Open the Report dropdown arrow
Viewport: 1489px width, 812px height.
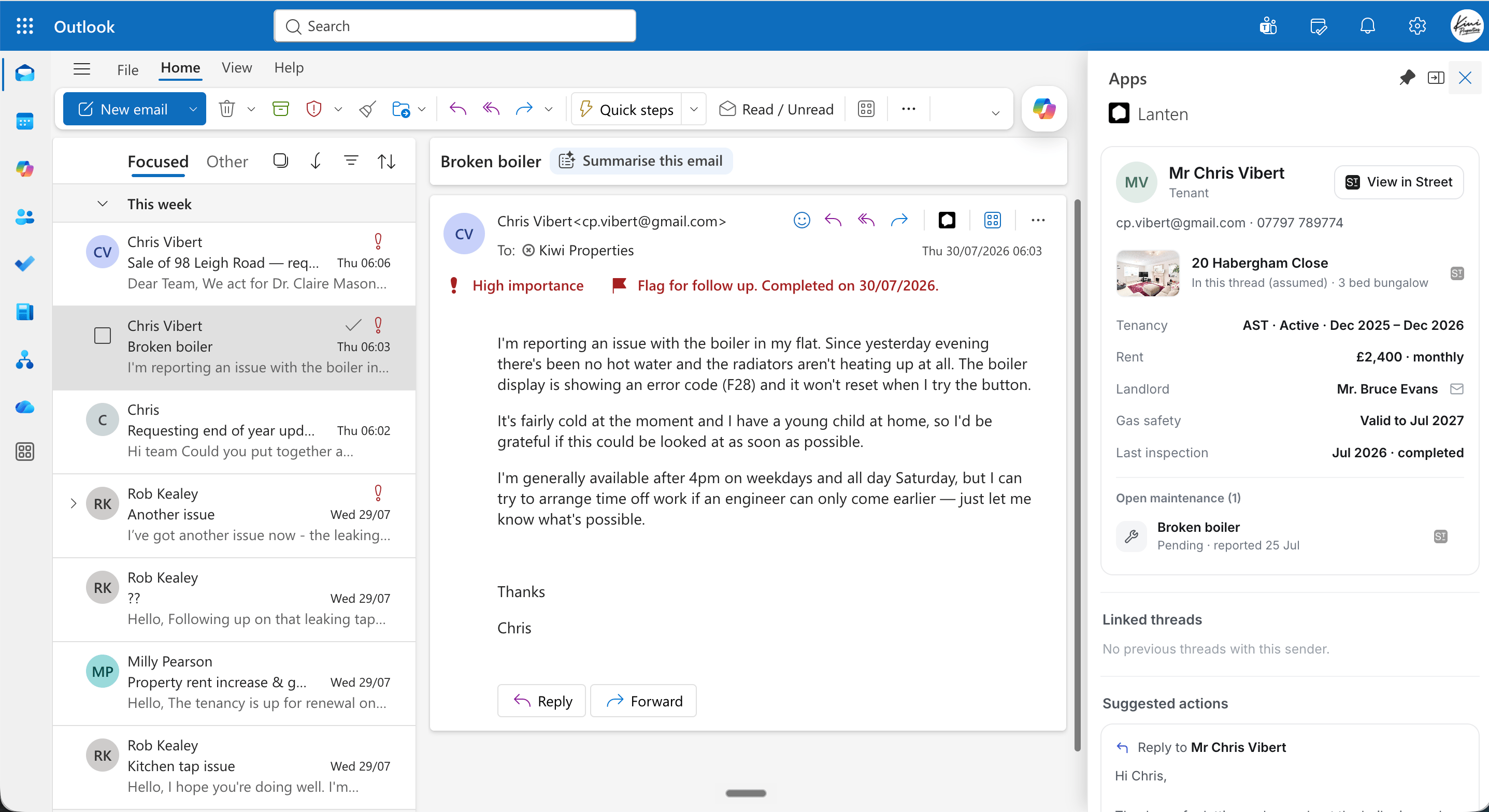tap(338, 109)
